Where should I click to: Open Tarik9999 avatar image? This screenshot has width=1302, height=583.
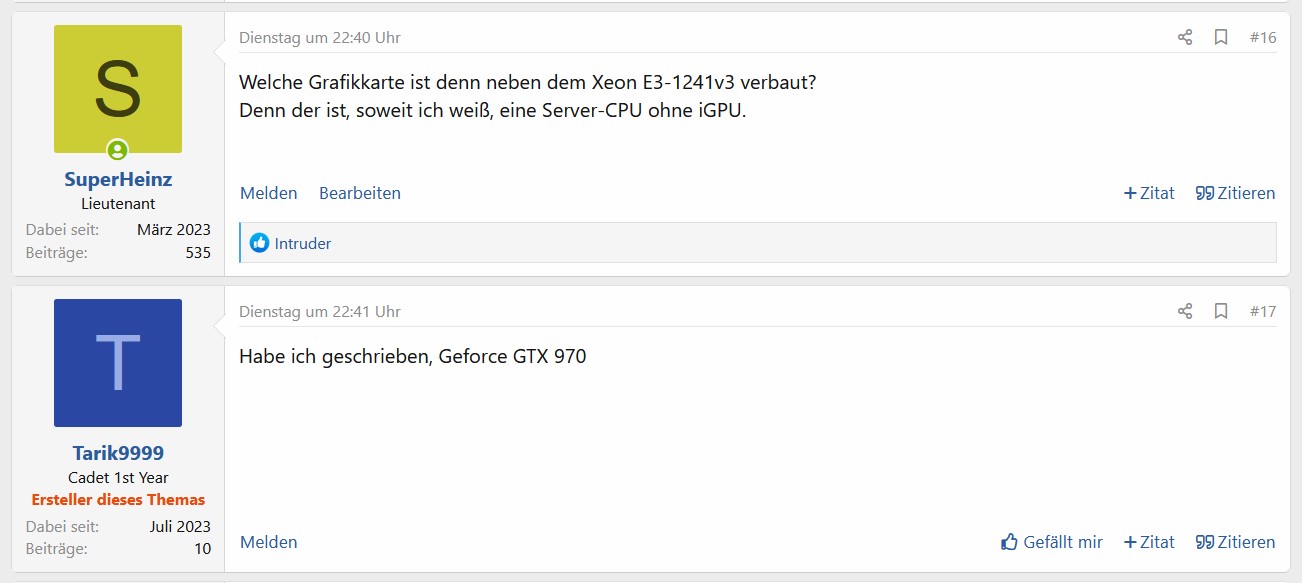click(x=118, y=363)
